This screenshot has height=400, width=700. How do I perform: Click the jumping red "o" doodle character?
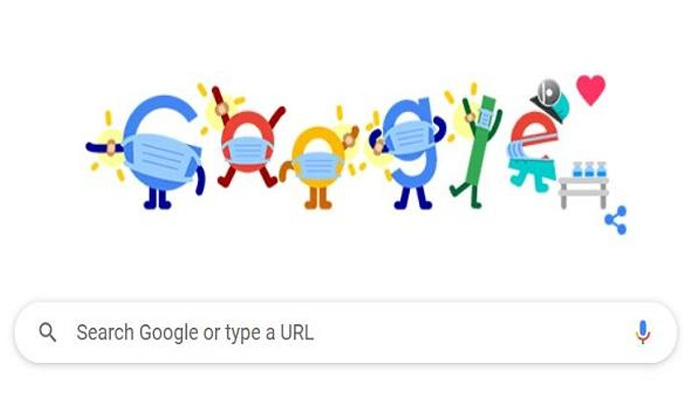pyautogui.click(x=248, y=139)
